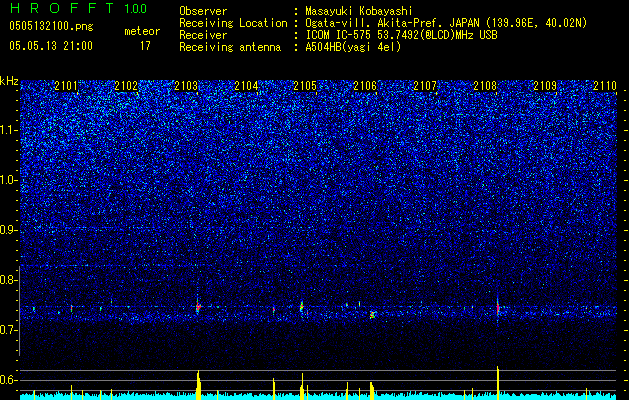The height and width of the screenshot is (400, 629).
Task: Click the tallest yellow intensity spike near 2108
Action: pos(497,383)
